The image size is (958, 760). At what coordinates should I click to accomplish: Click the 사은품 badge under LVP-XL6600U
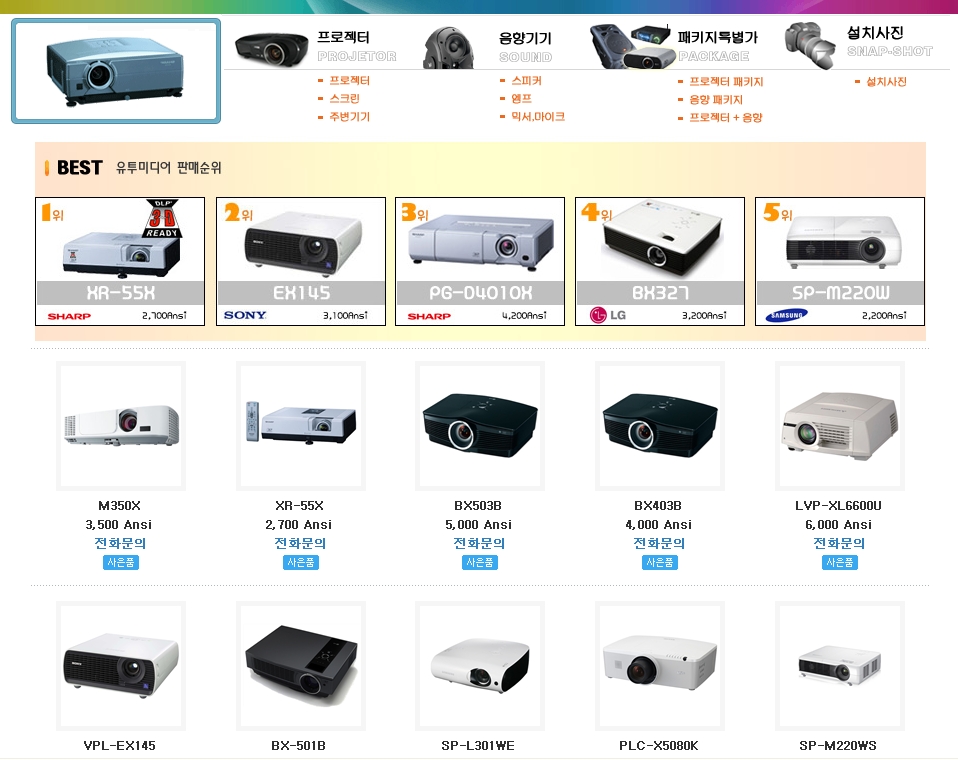[840, 563]
